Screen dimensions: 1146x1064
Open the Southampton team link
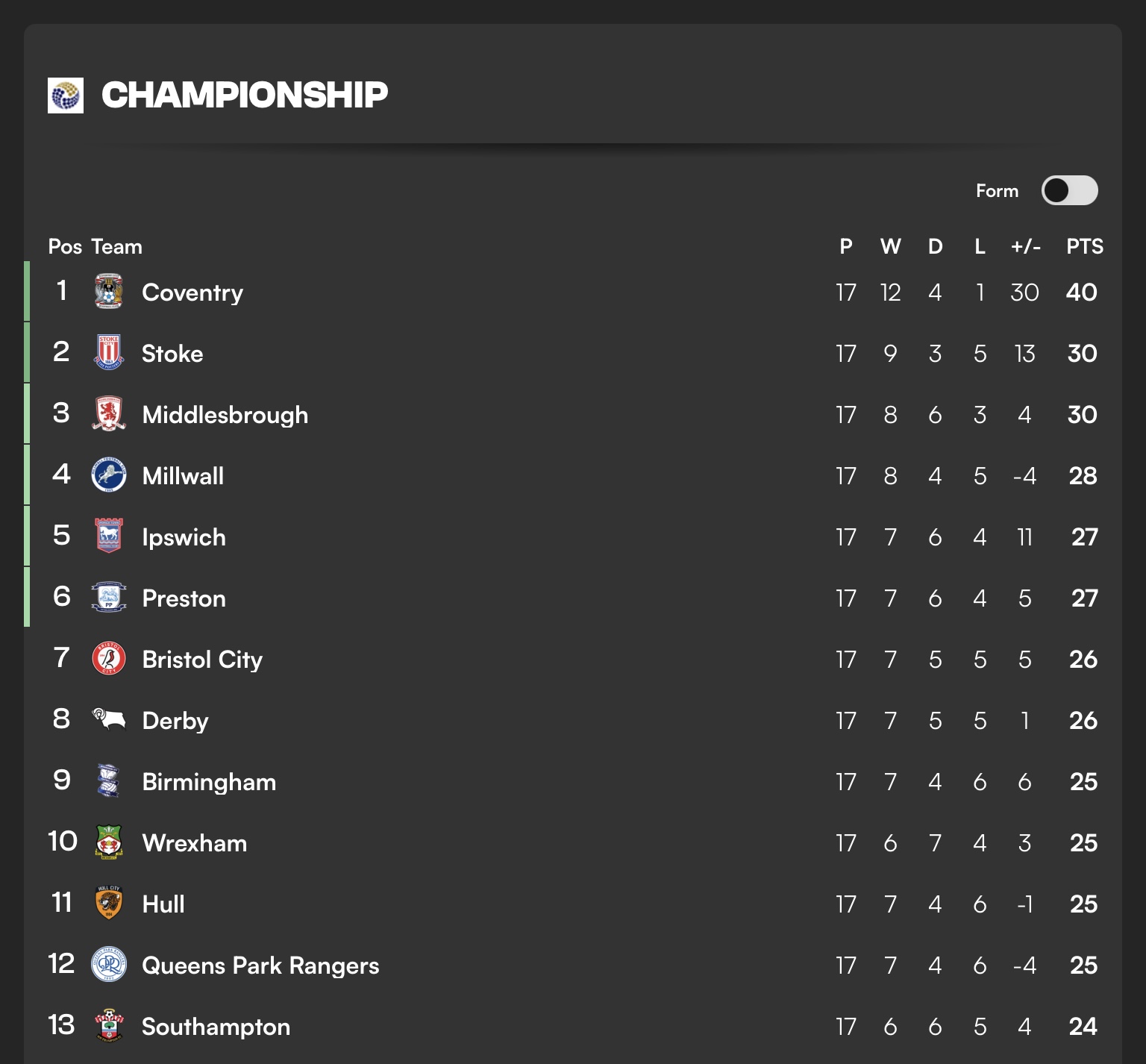[216, 1027]
